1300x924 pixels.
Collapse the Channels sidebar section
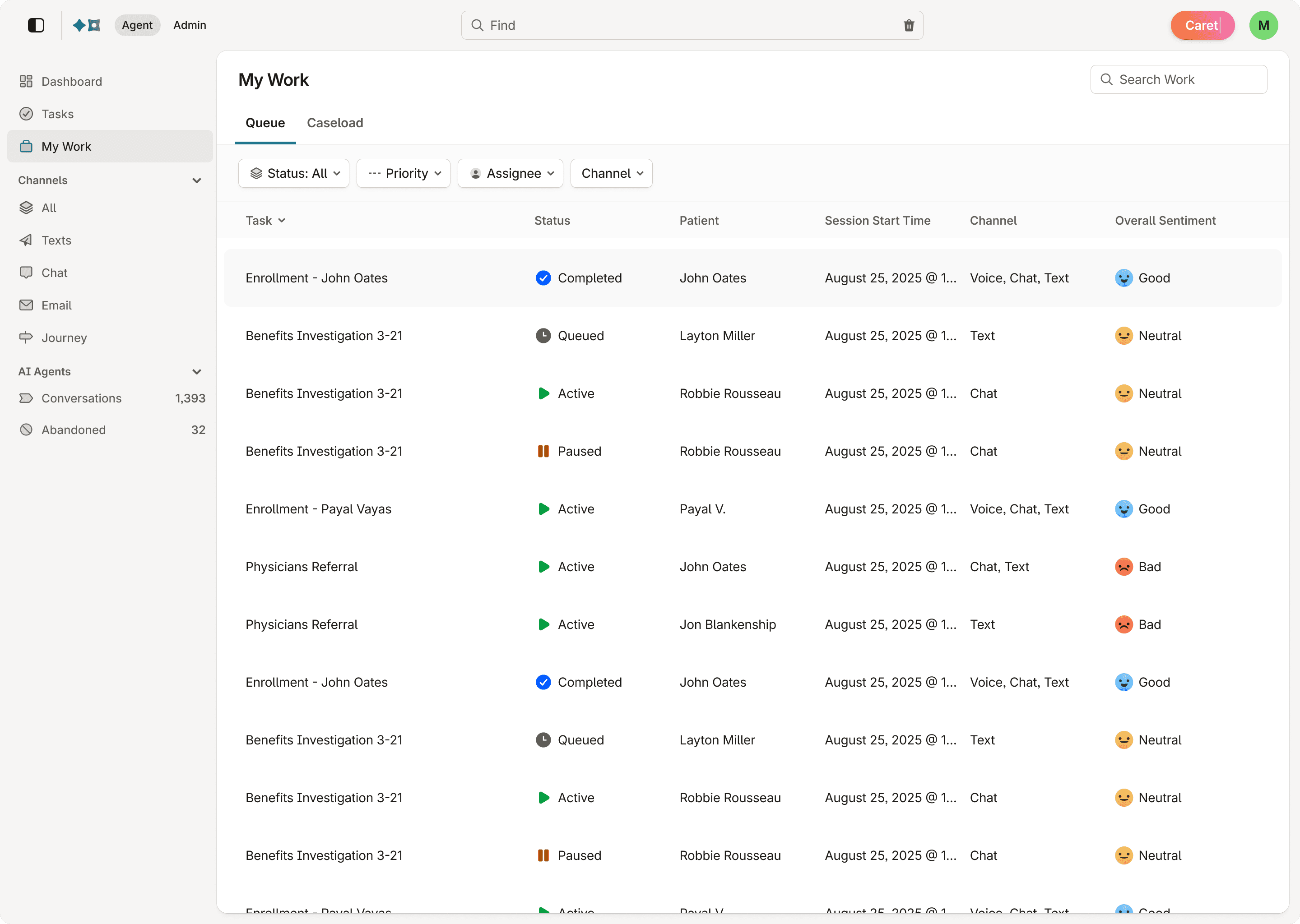coord(197,180)
